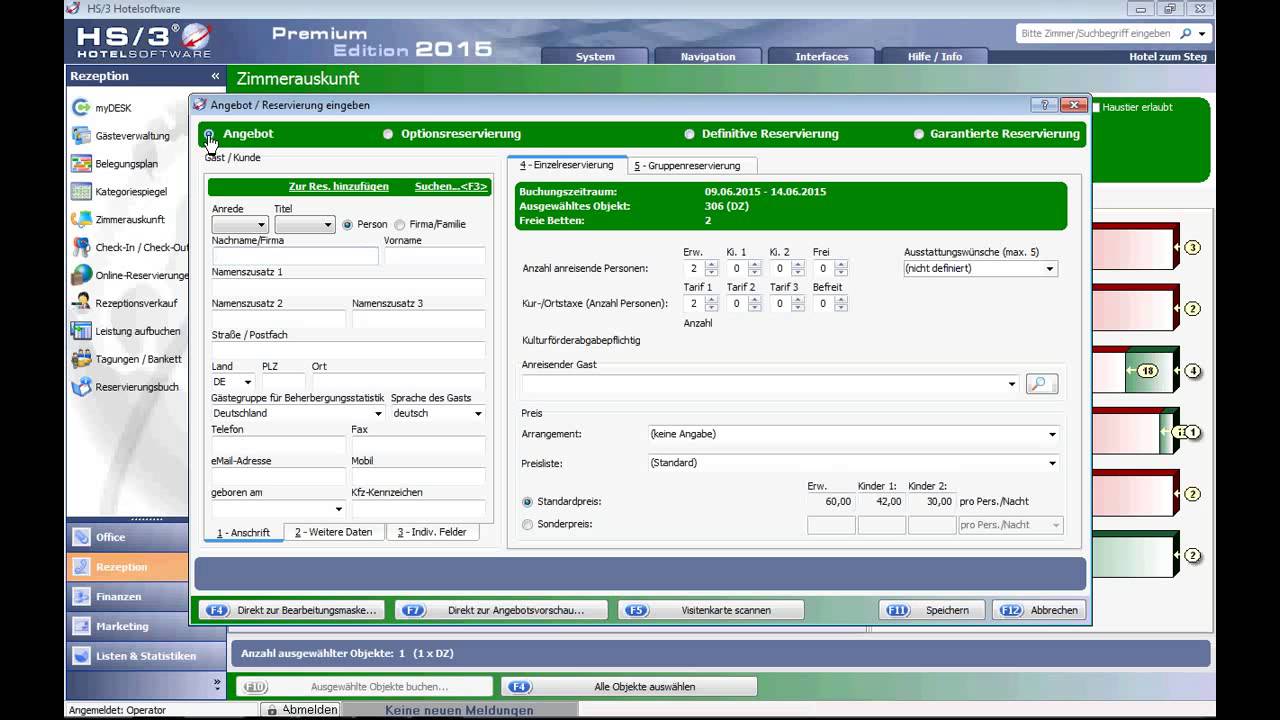The height and width of the screenshot is (720, 1280).
Task: Click the sidebar bottom double-chevron expand icon
Action: click(218, 685)
